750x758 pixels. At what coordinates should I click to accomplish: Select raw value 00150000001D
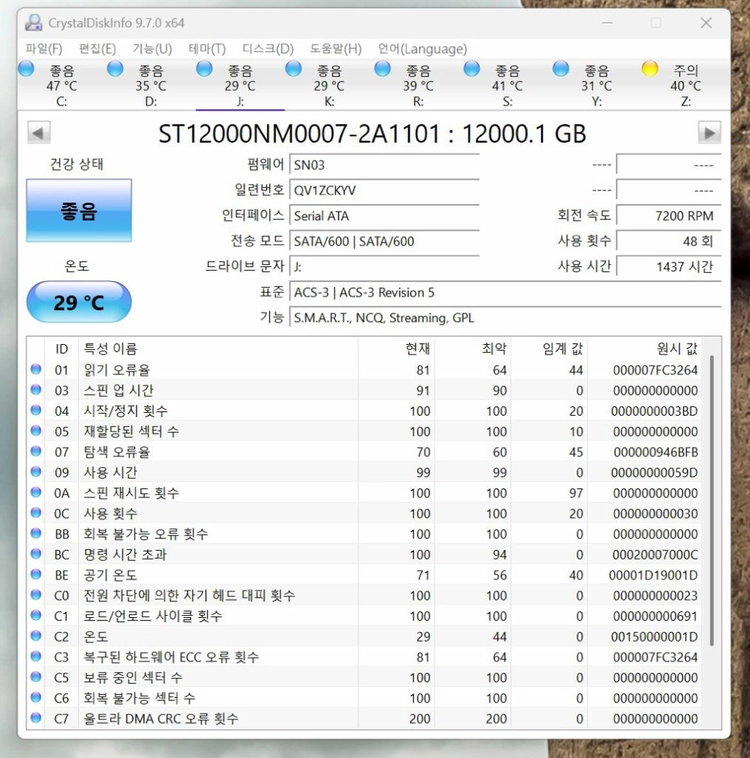654,637
